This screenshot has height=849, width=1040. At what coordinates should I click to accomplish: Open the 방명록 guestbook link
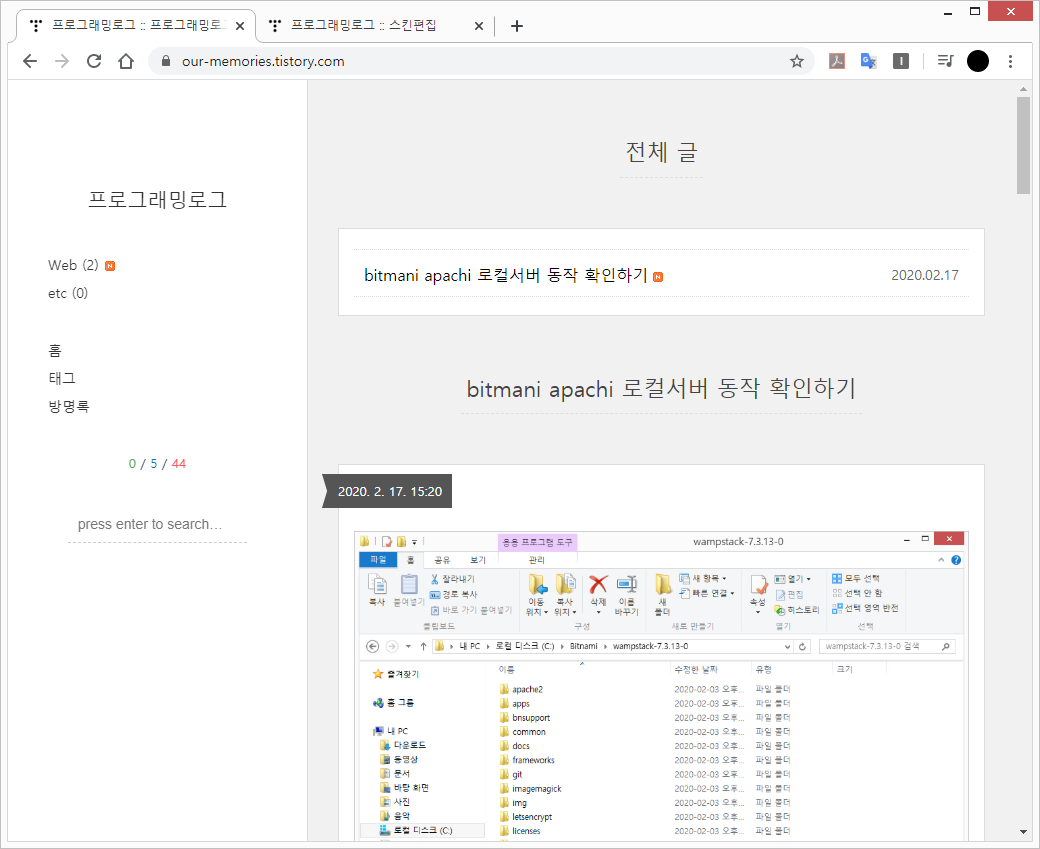click(68, 406)
